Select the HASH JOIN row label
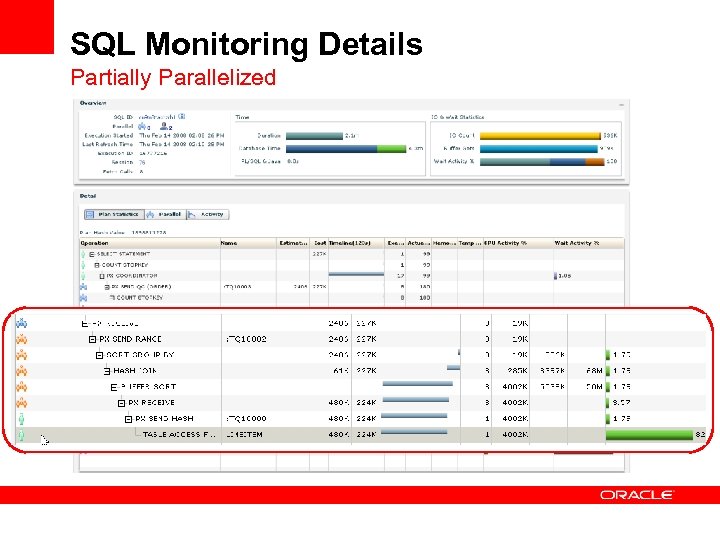Screen dimensions: 720x540 pyautogui.click(x=135, y=371)
